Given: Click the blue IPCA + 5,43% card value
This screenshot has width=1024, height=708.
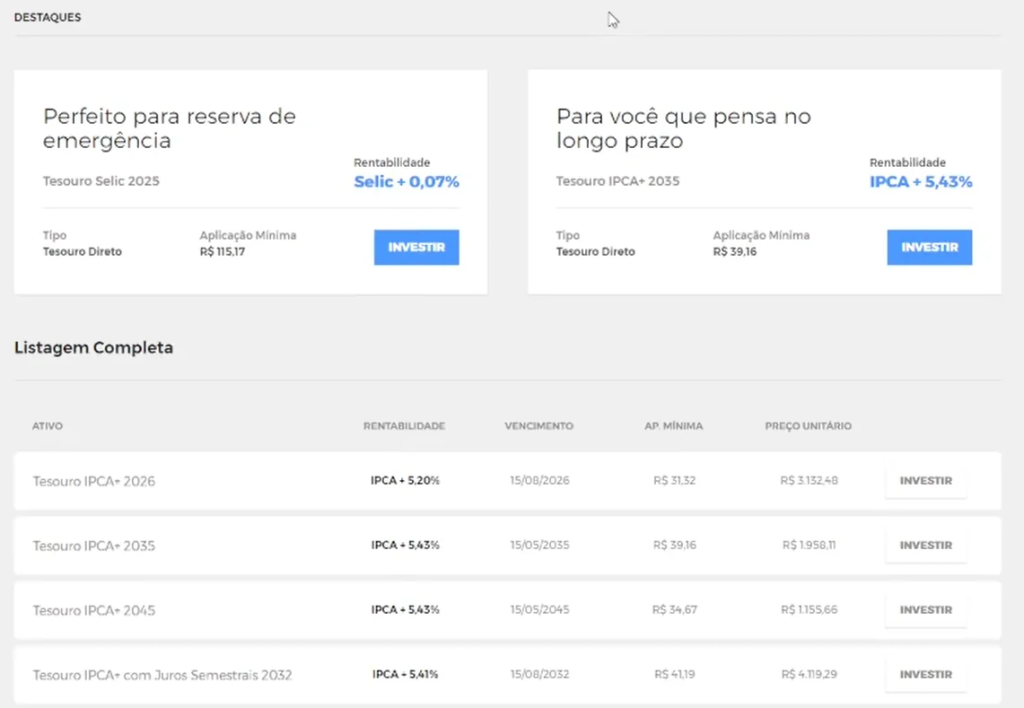Looking at the screenshot, I should tap(921, 182).
